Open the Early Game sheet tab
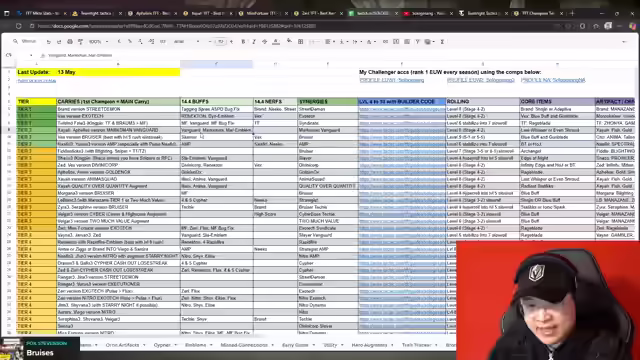The height and width of the screenshot is (360, 640). (x=295, y=345)
